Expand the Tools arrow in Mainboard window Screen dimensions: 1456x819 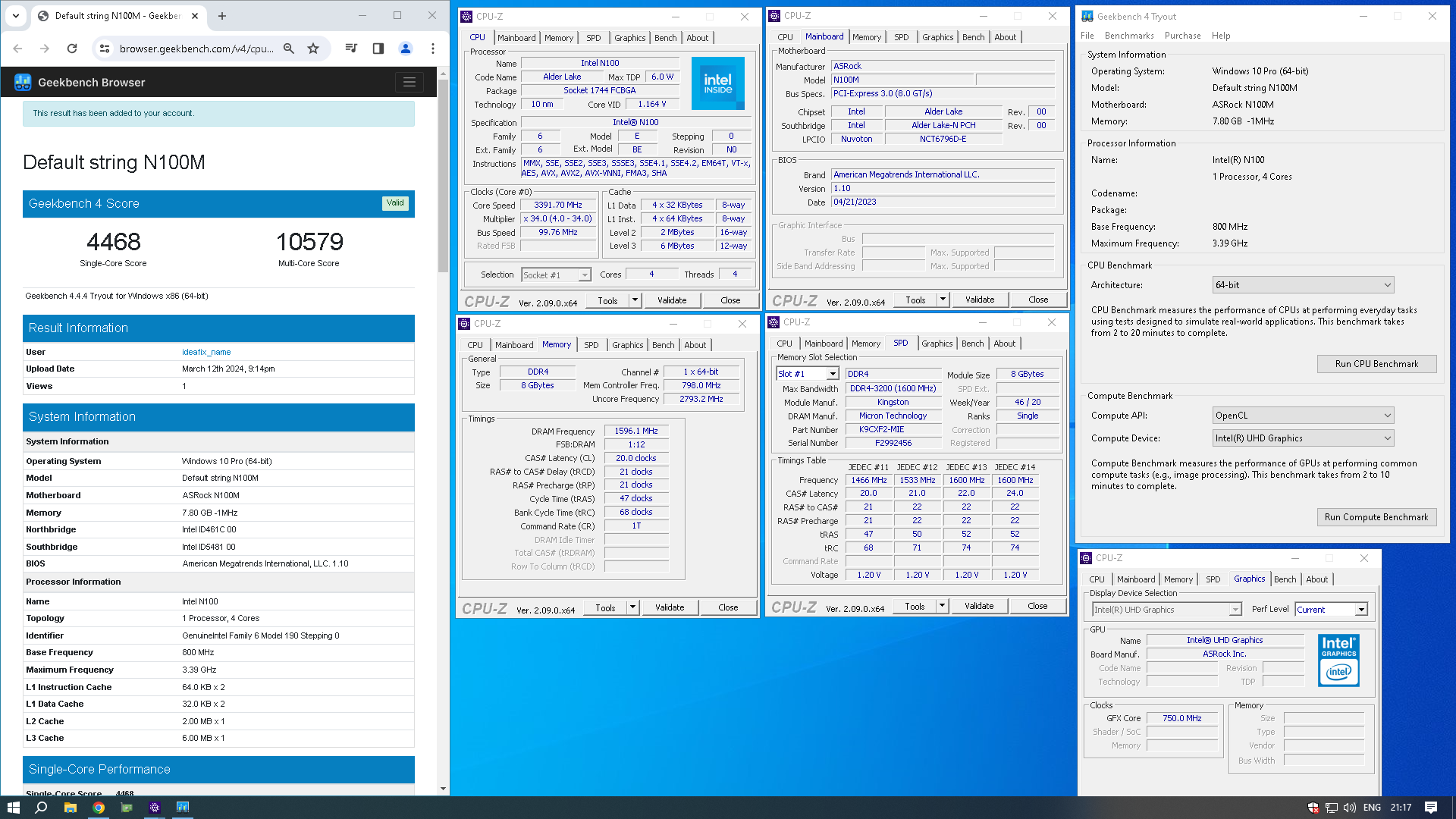click(x=943, y=300)
